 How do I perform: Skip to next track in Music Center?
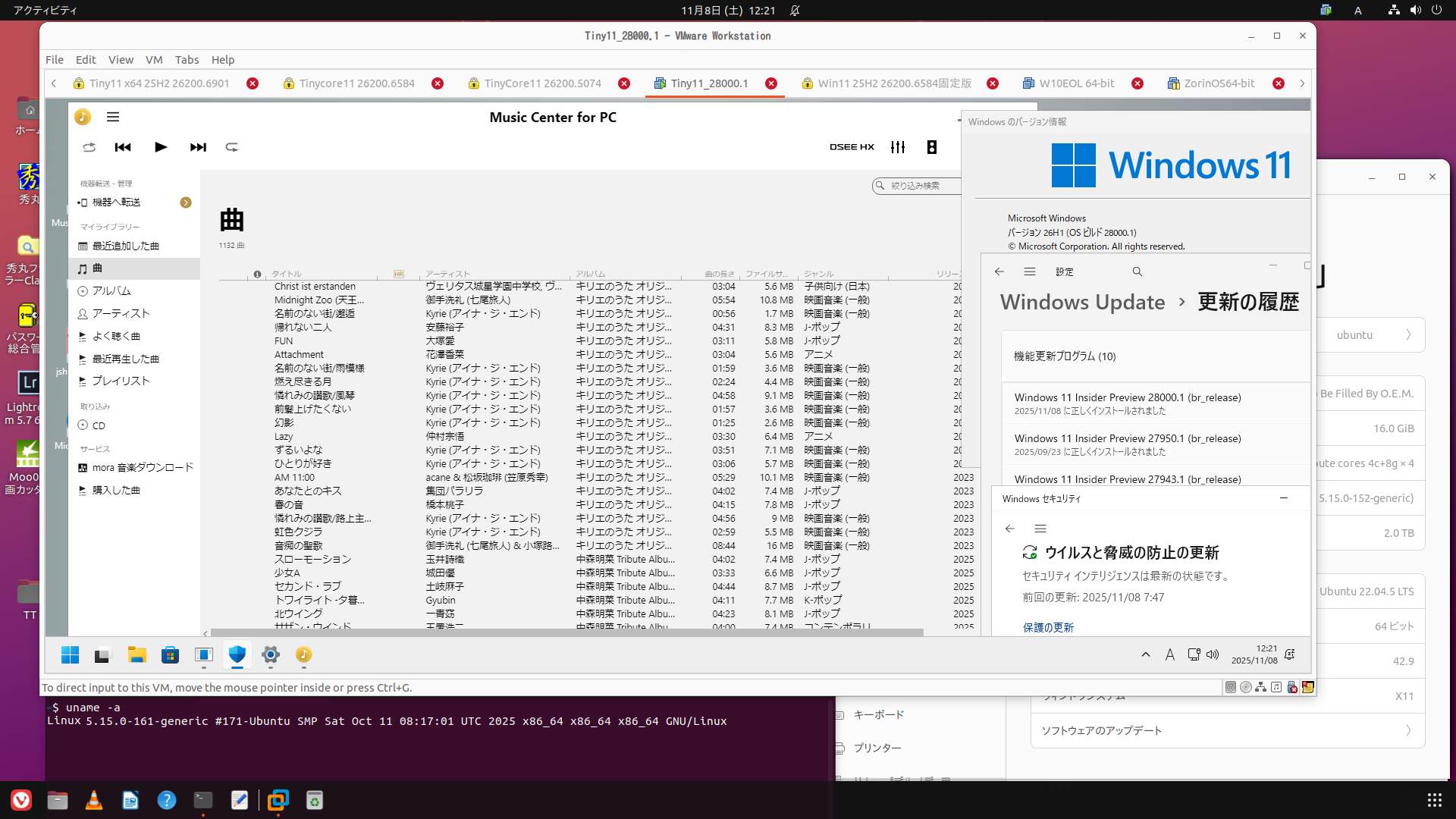click(198, 147)
